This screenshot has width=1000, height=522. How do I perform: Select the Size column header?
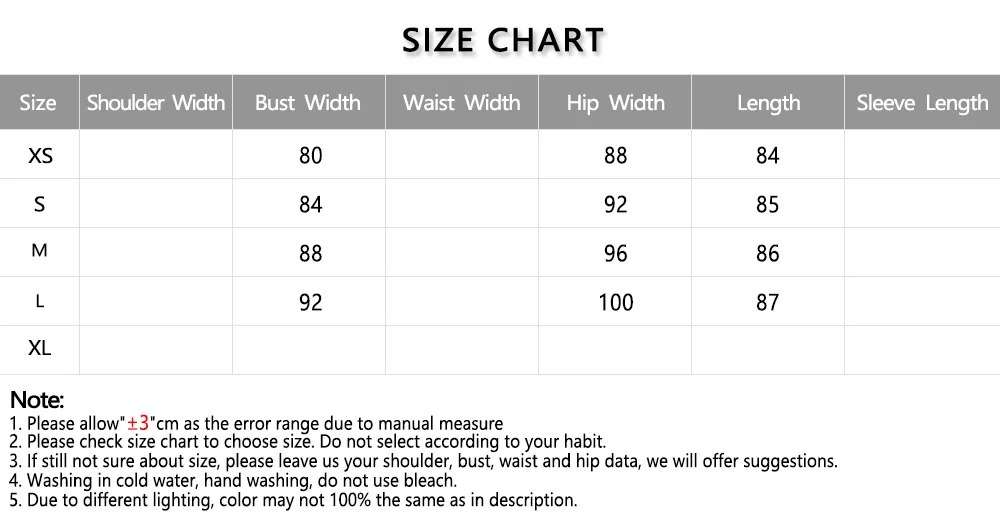[x=38, y=103]
